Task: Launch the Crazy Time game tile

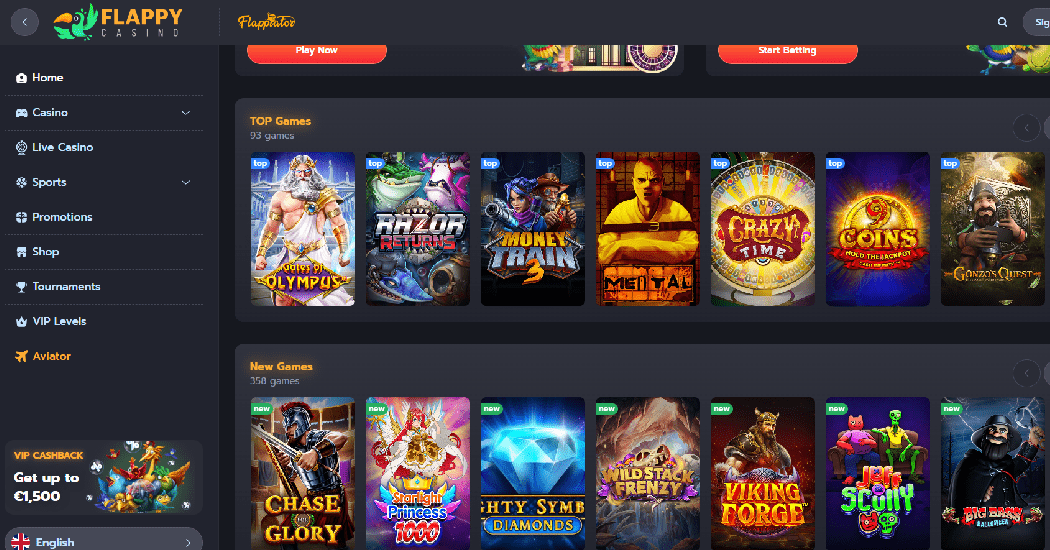Action: point(763,229)
